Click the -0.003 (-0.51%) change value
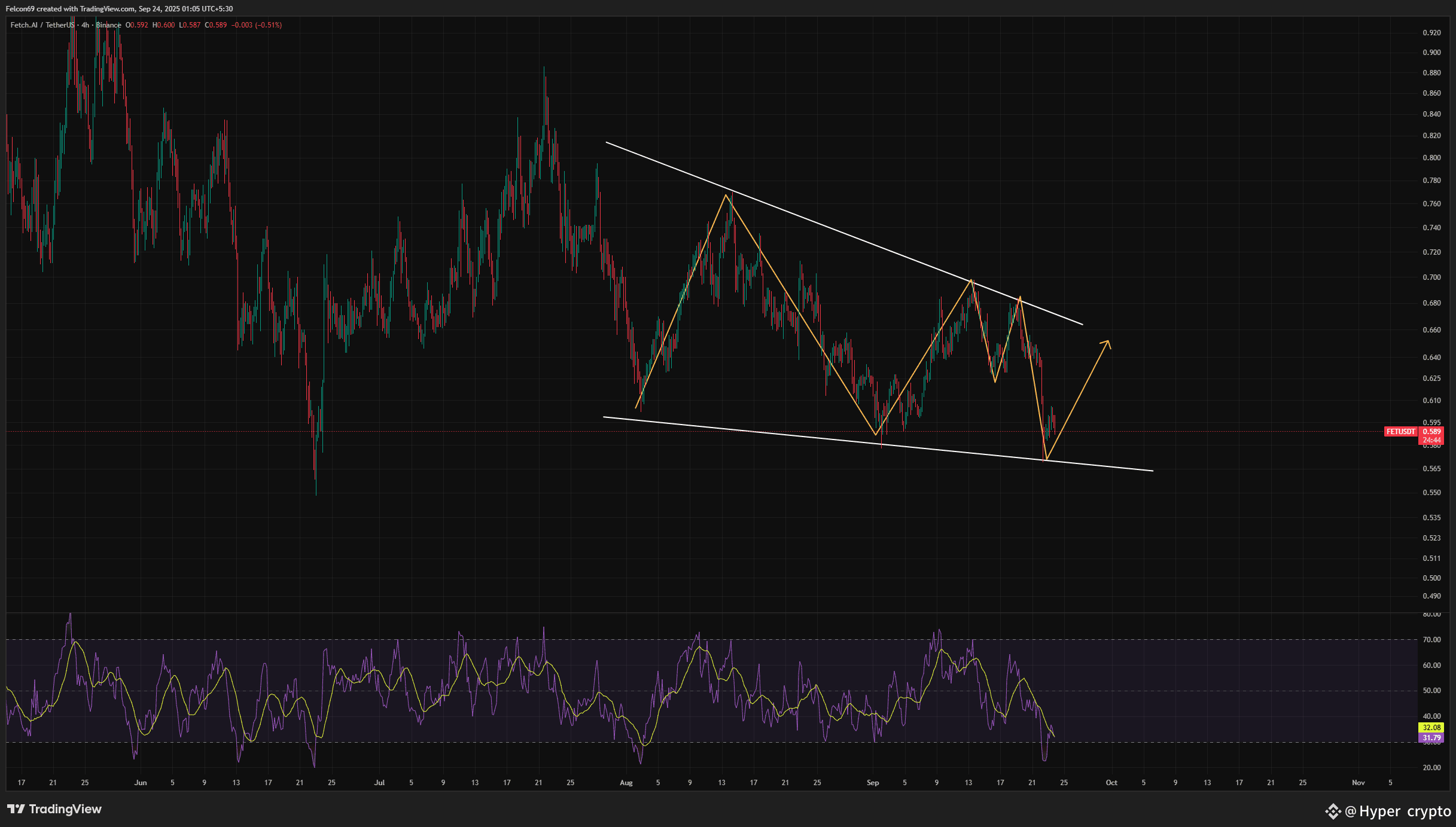Viewport: 1456px width, 827px height. click(256, 25)
